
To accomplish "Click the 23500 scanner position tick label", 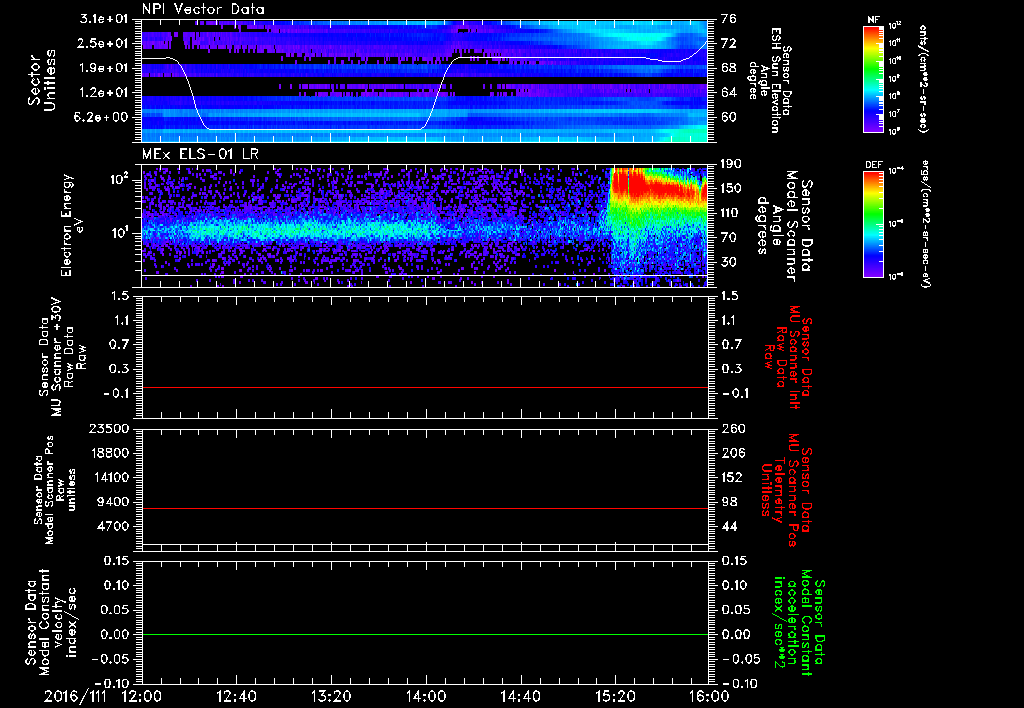I will pyautogui.click(x=111, y=428).
